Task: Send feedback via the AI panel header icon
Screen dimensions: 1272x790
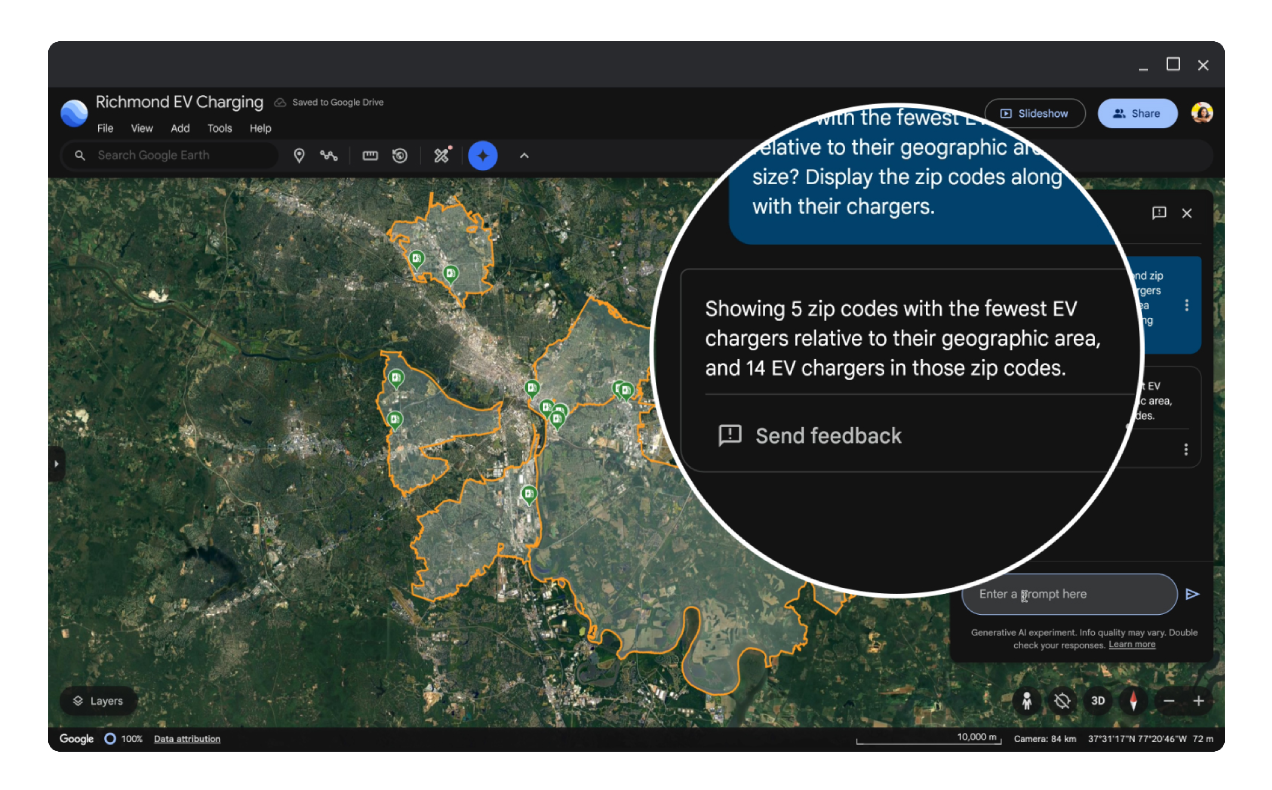Action: click(1159, 213)
